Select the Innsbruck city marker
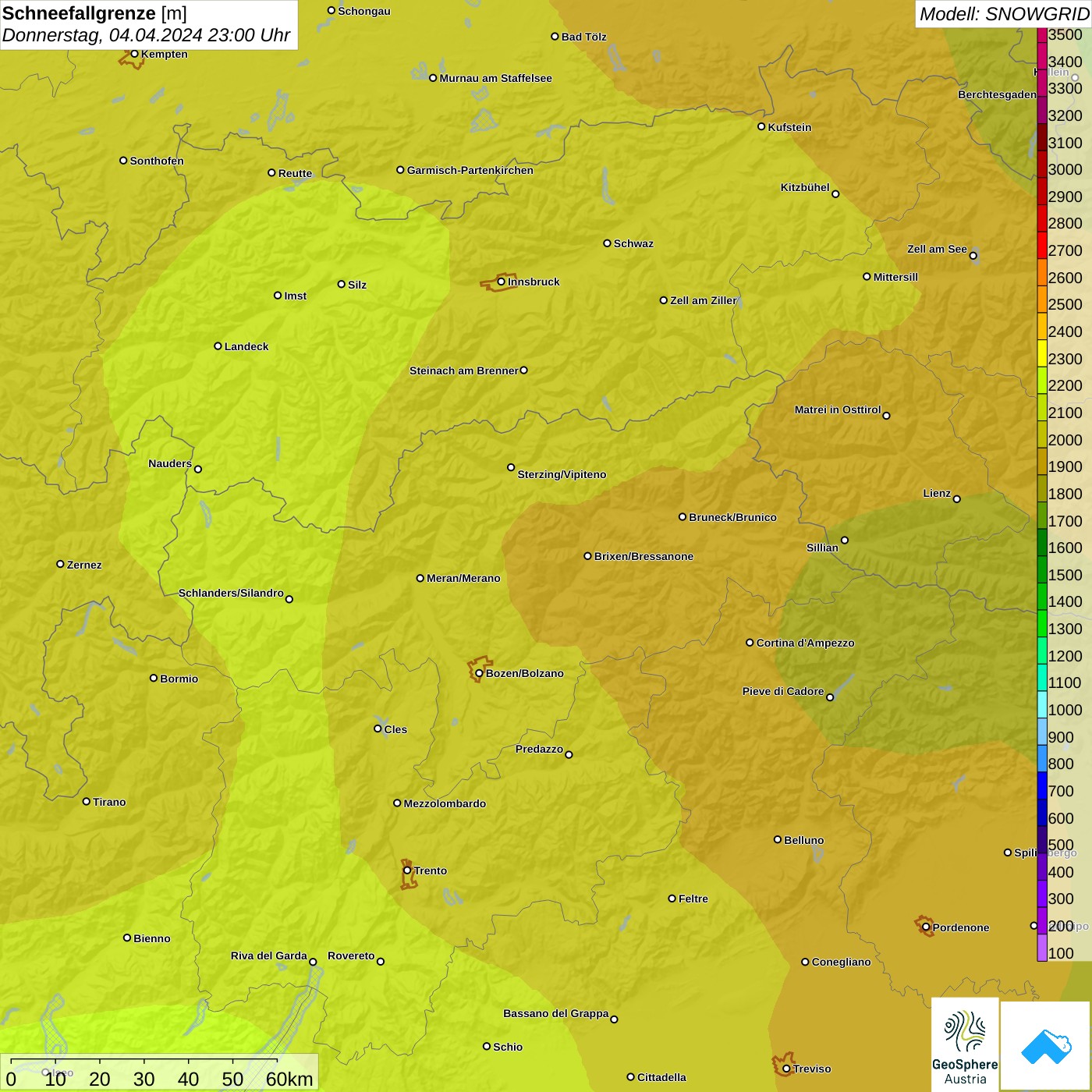The width and height of the screenshot is (1092, 1092). coord(502,282)
